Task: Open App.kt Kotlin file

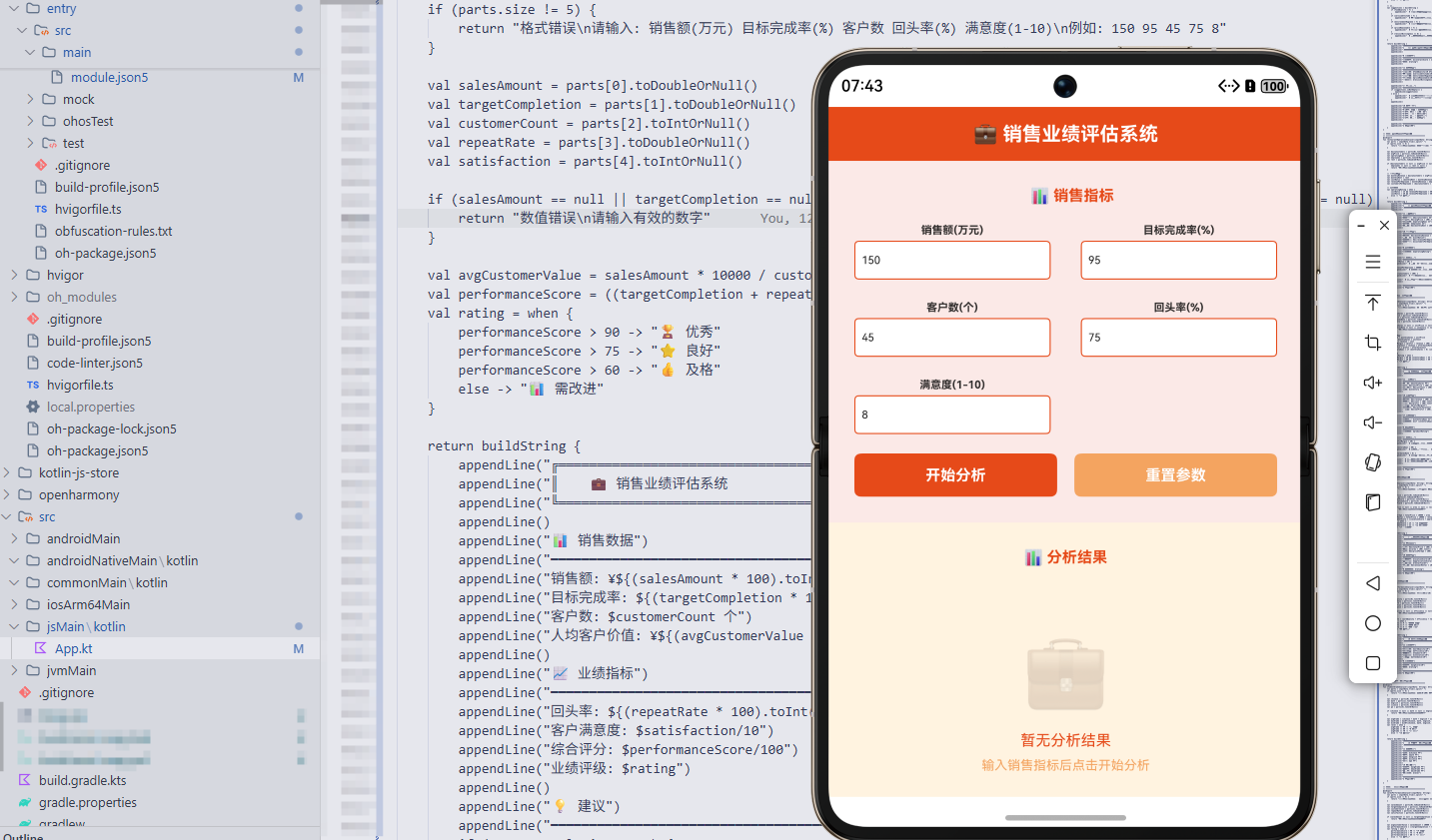Action: [73, 648]
